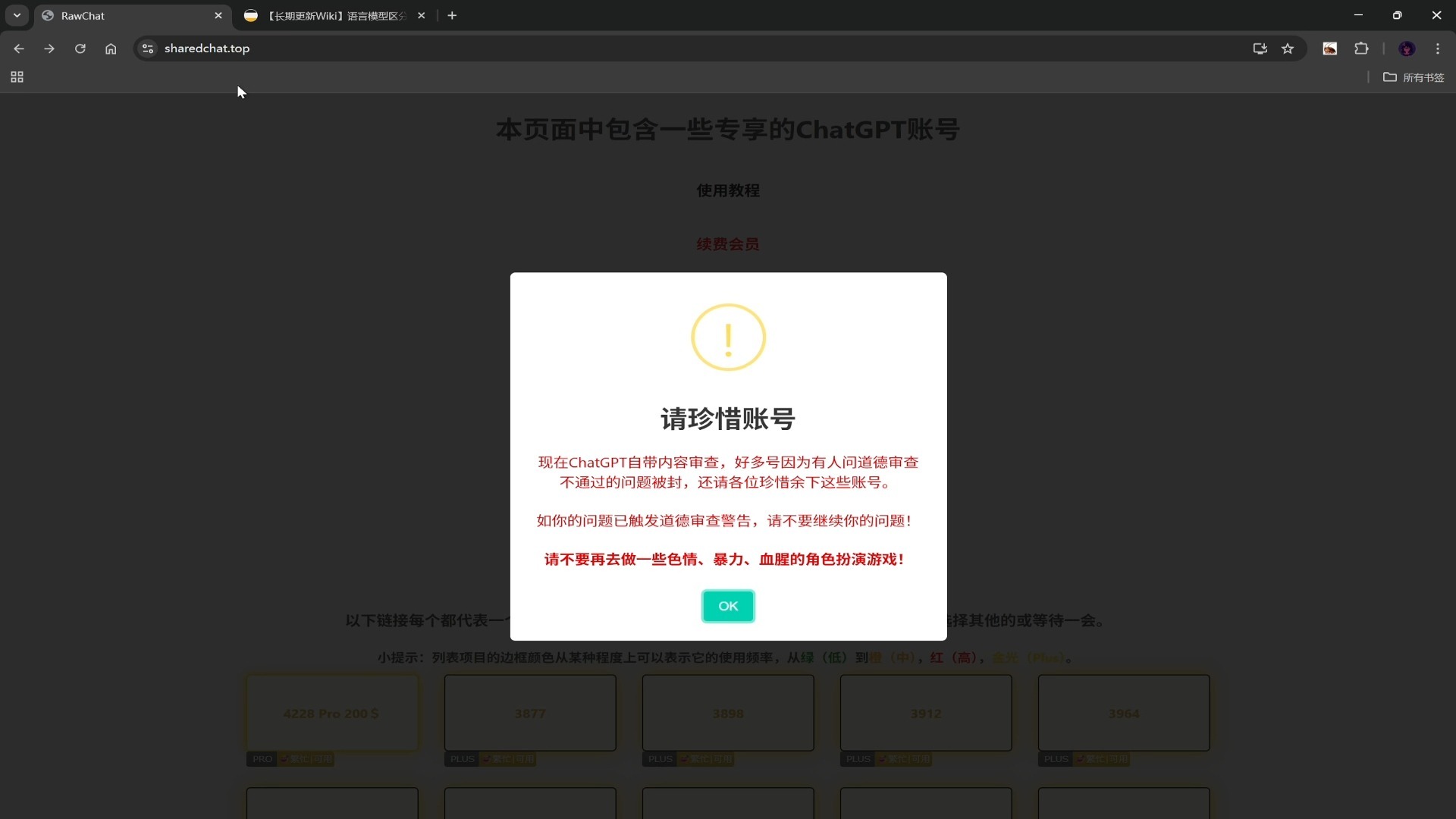
Task: Reload the sharedchat.top page
Action: pyautogui.click(x=80, y=49)
